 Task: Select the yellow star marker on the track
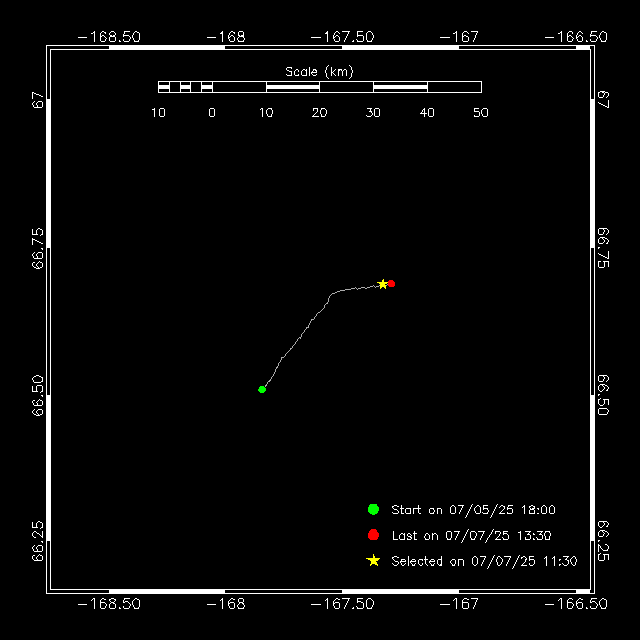[382, 284]
